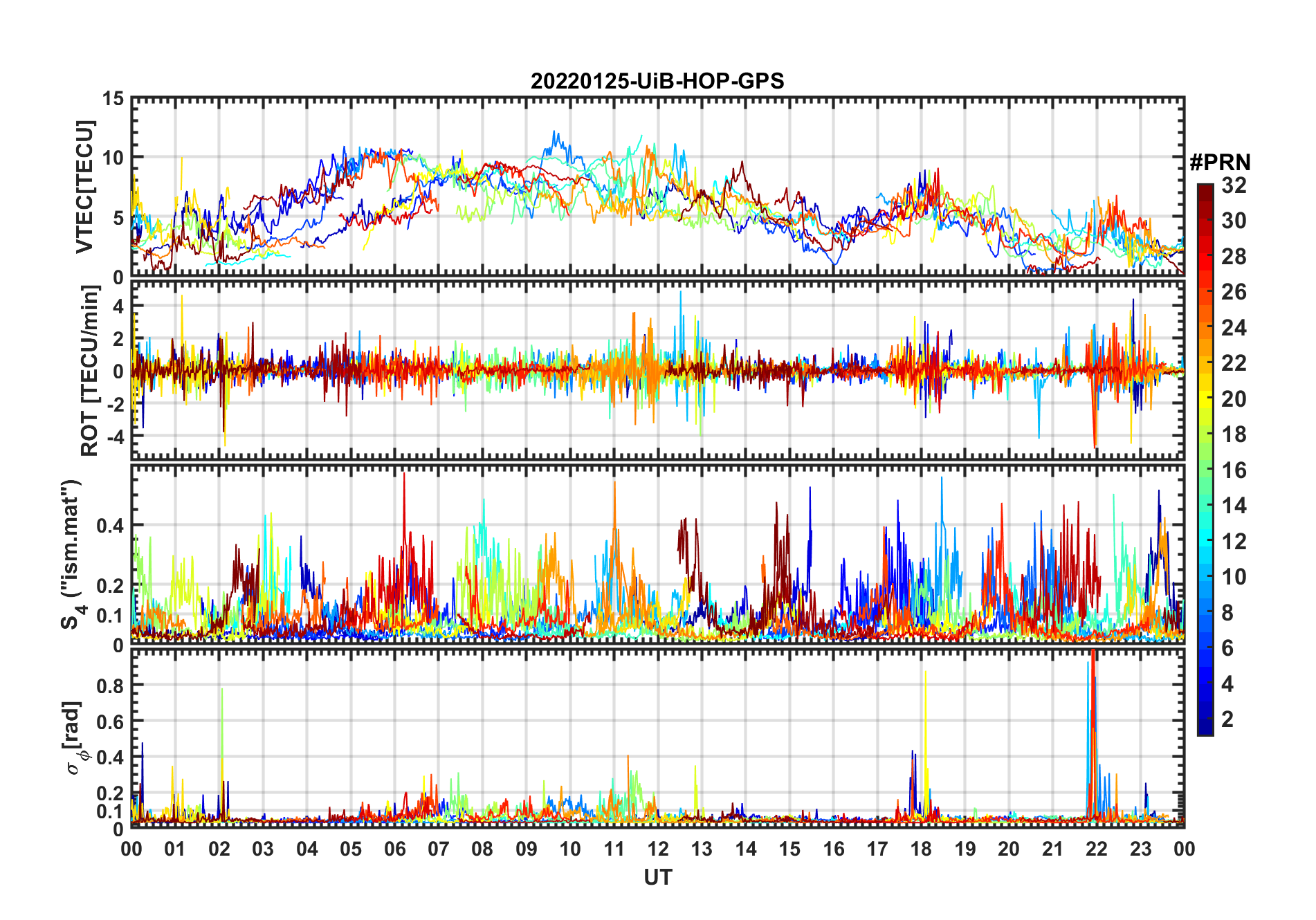Click x-axis tick label 22
The height and width of the screenshot is (920, 1316).
pos(1097,849)
